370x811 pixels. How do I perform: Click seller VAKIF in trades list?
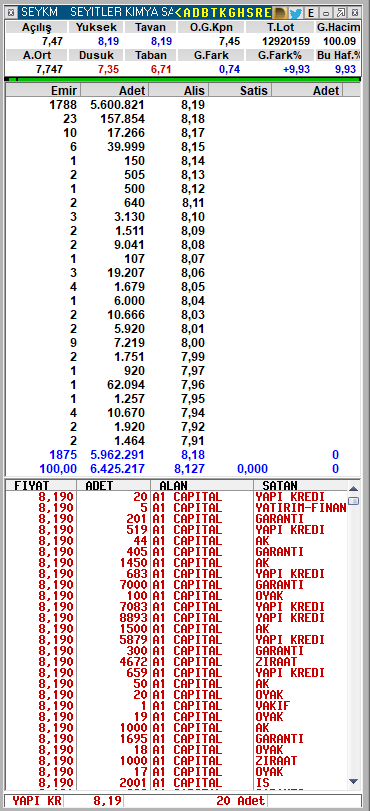click(x=273, y=705)
